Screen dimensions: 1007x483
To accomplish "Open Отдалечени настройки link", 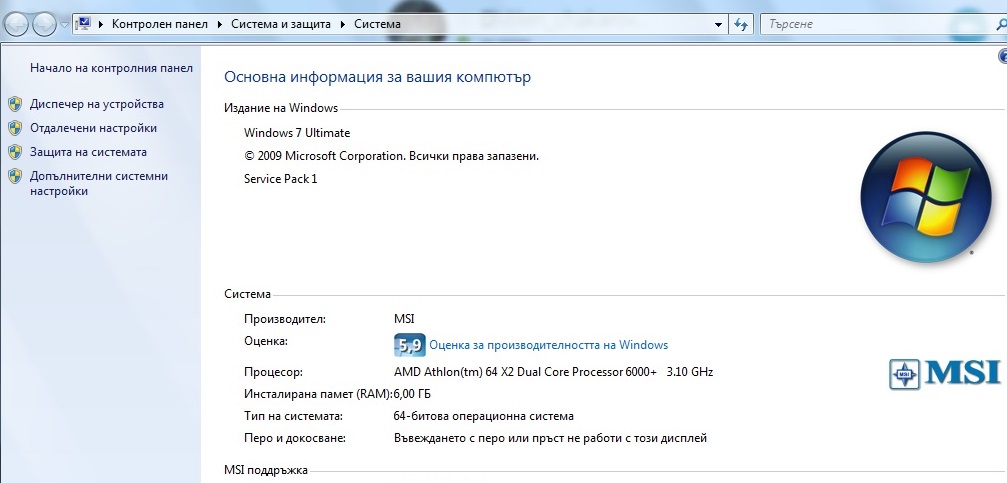I will (93, 128).
